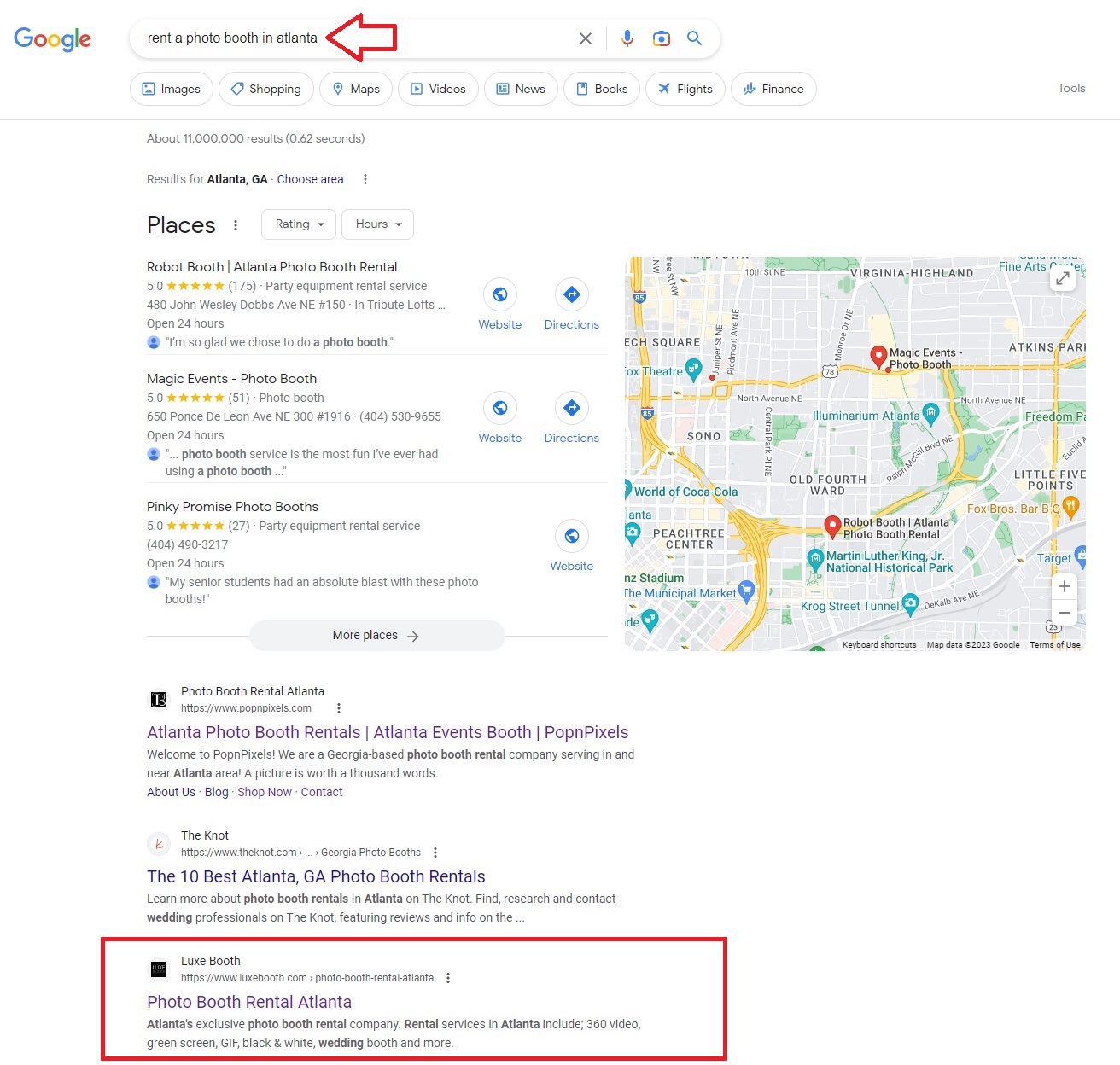Image resolution: width=1120 pixels, height=1065 pixels.
Task: Open Atlanta Photo Booth Rentals PopnPixels result
Action: (388, 732)
